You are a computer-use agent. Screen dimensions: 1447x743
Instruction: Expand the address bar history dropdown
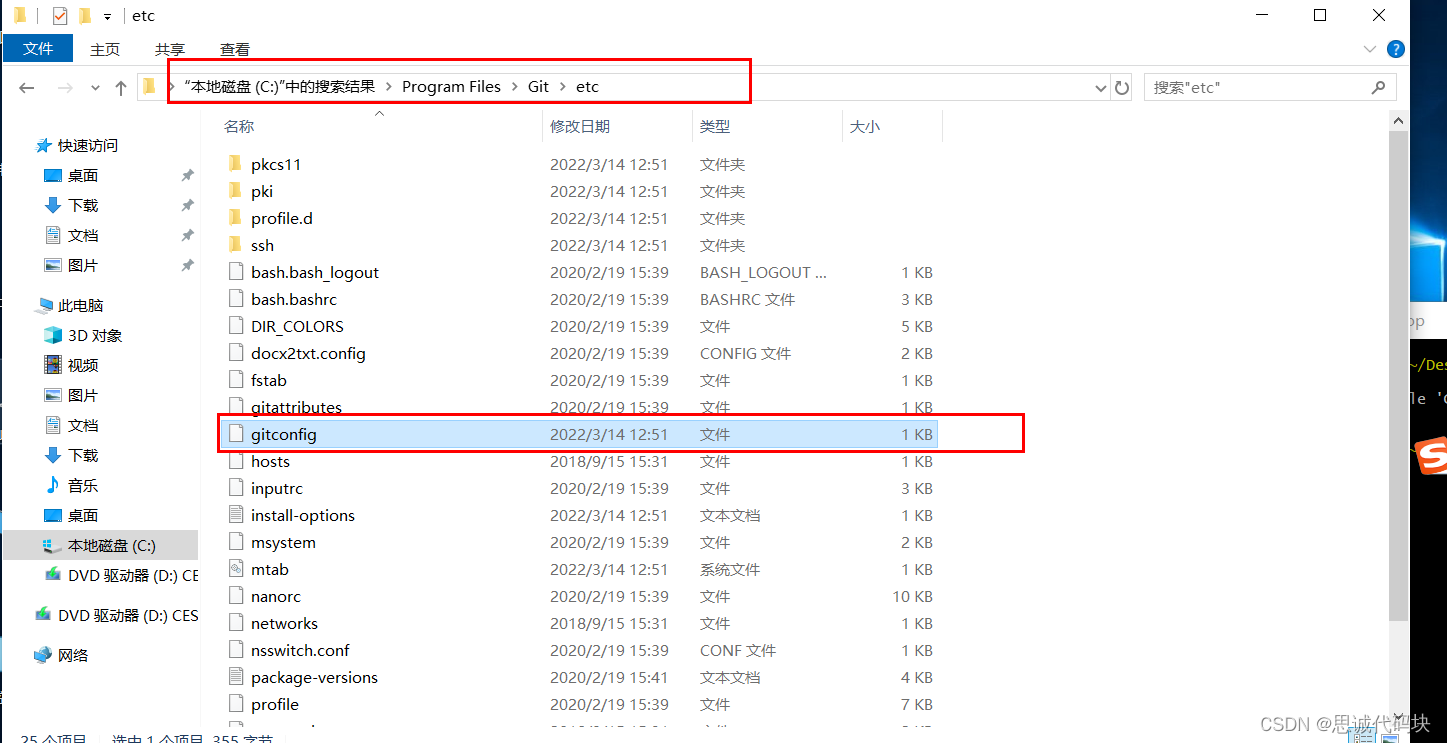[x=1102, y=88]
